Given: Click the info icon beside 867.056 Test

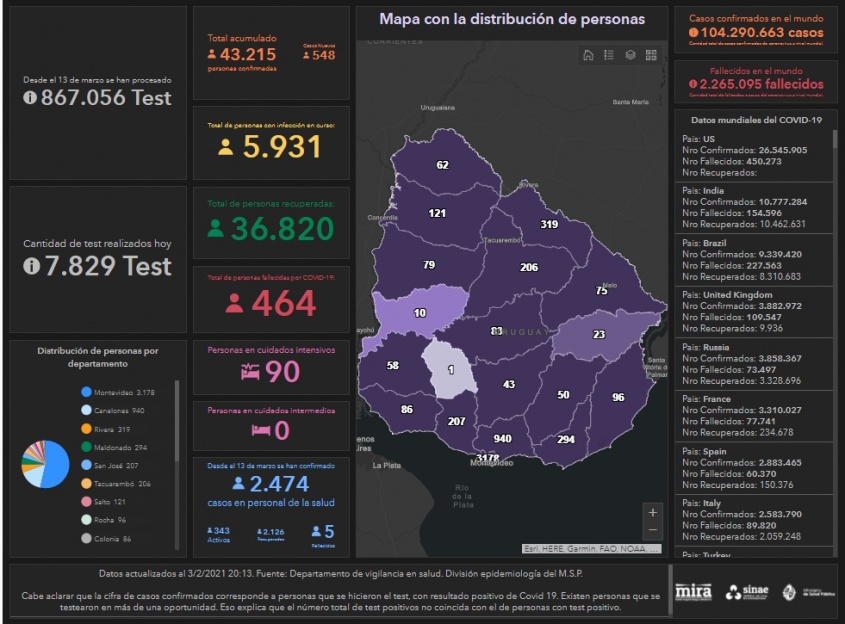Looking at the screenshot, I should (x=30, y=98).
